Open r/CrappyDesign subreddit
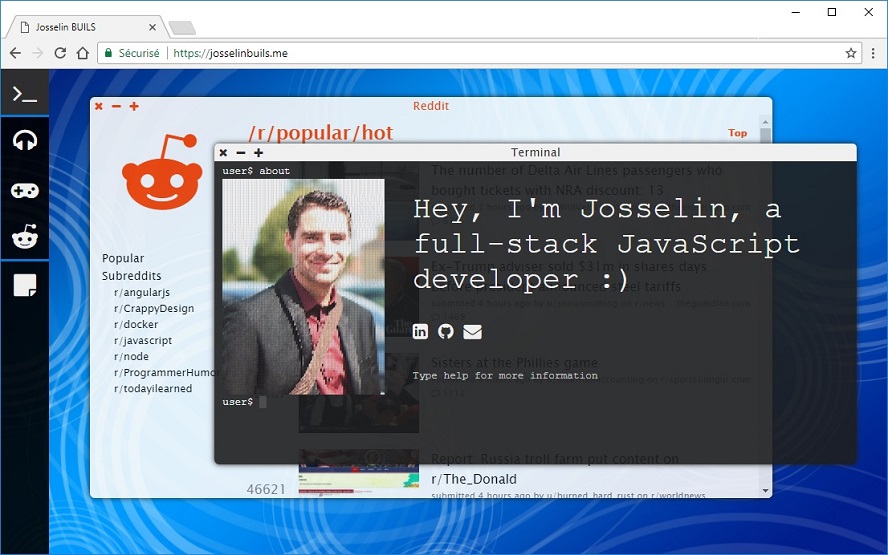Image resolution: width=888 pixels, height=555 pixels. [153, 308]
